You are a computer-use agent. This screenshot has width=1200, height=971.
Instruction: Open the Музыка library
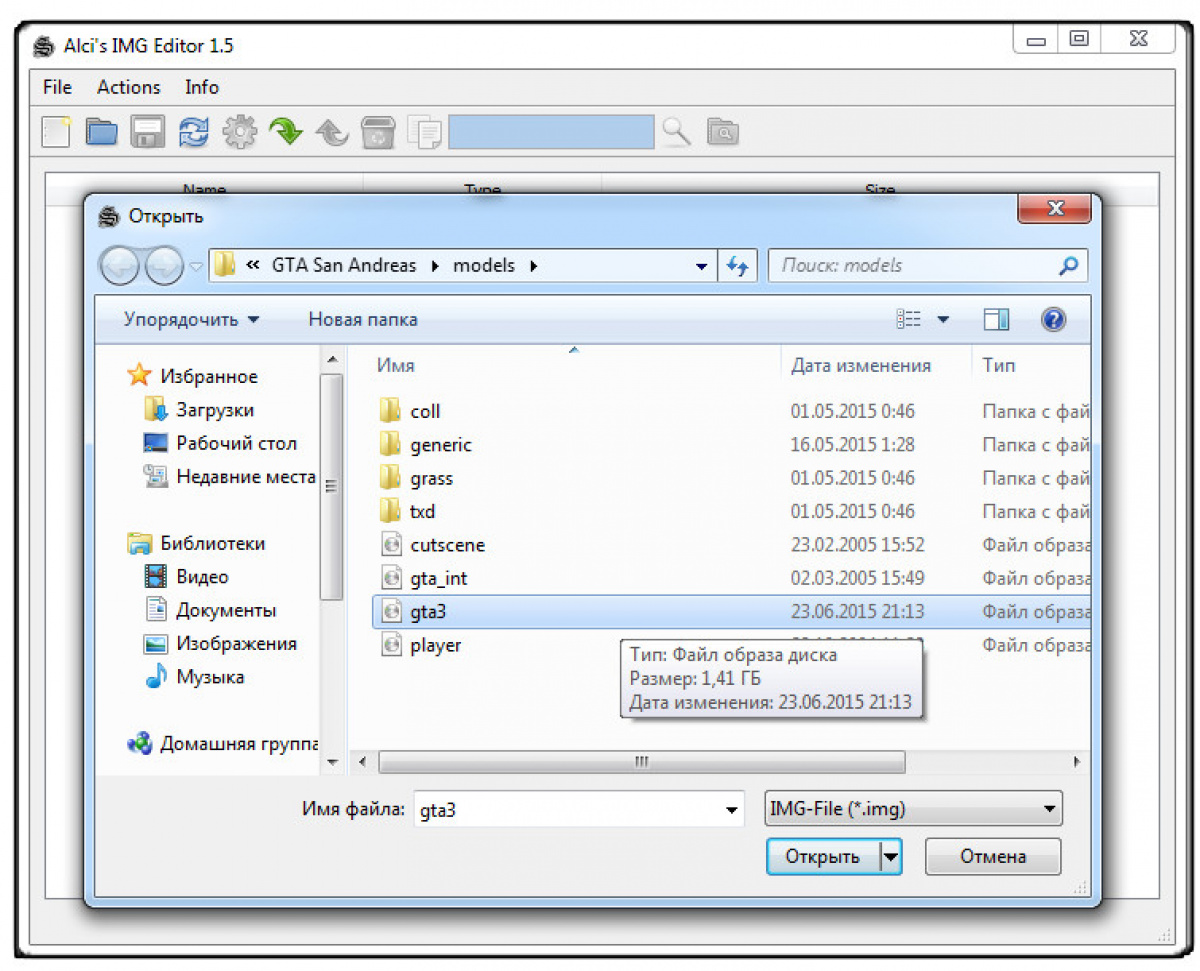click(x=194, y=677)
